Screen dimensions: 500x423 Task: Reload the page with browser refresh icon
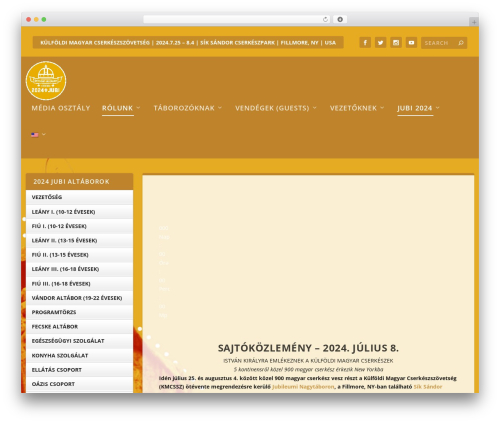[x=325, y=19]
